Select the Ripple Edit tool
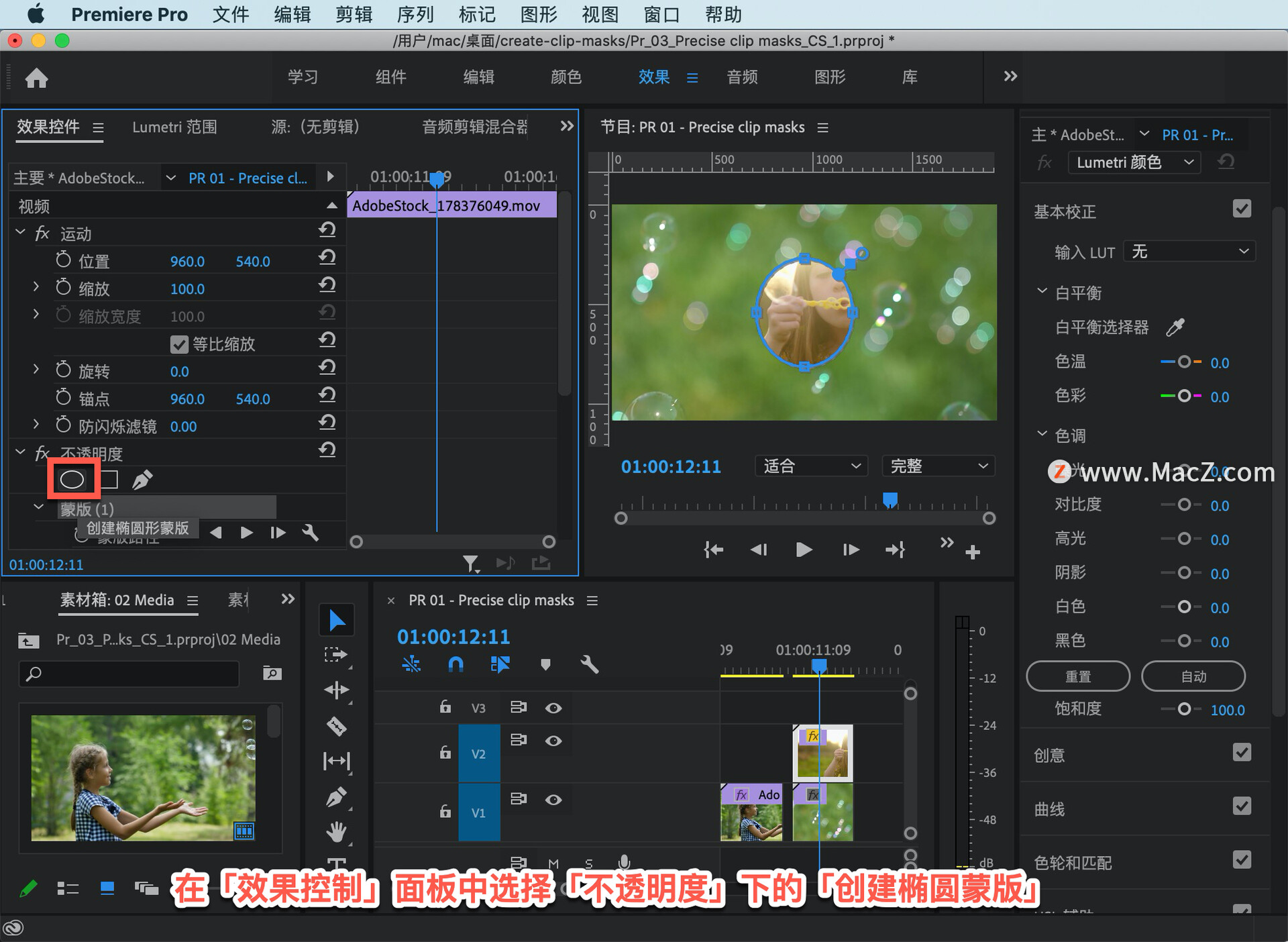This screenshot has height=942, width=1288. (336, 690)
